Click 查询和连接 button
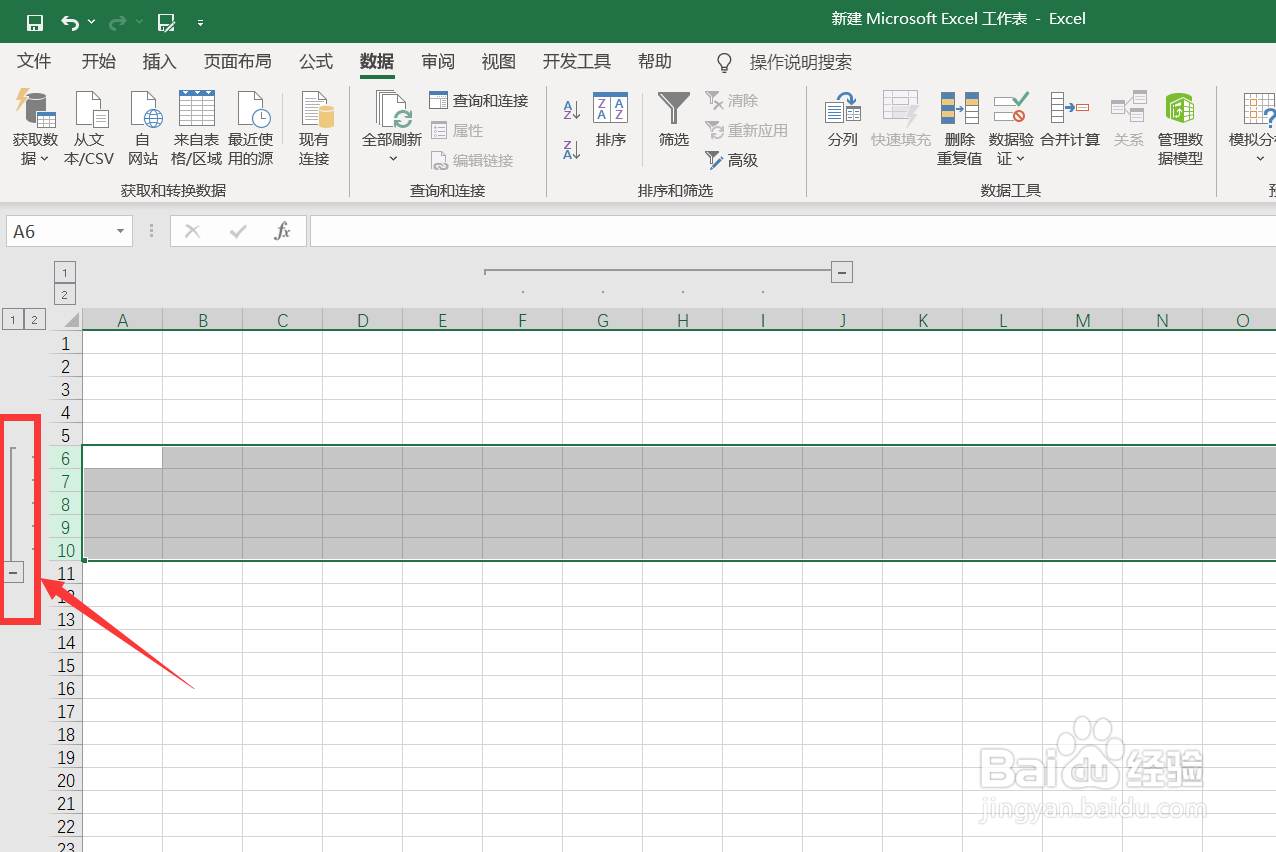 click(x=479, y=100)
